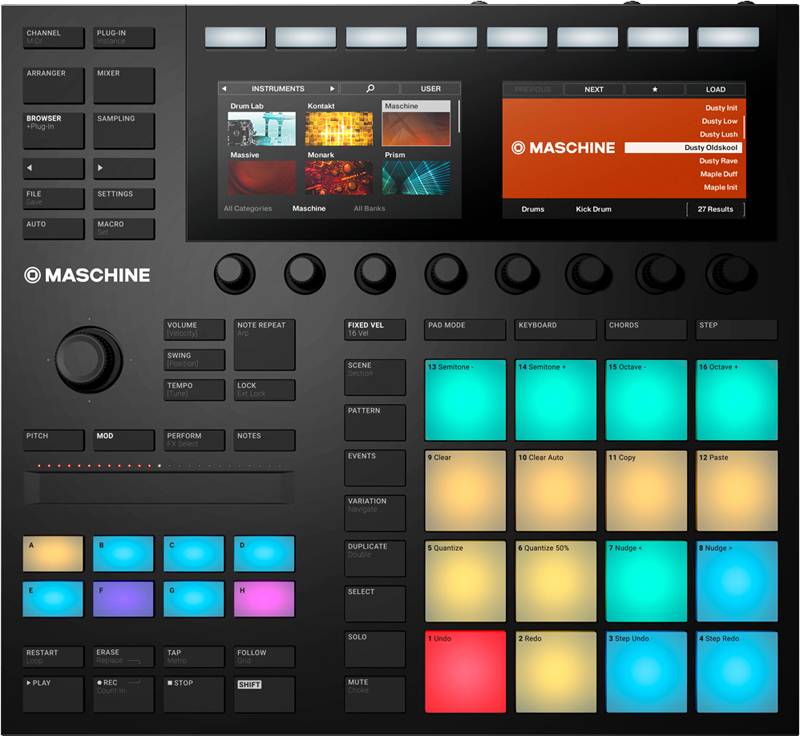This screenshot has width=800, height=736.
Task: Push the display button above LOAD
Action: (x=728, y=37)
